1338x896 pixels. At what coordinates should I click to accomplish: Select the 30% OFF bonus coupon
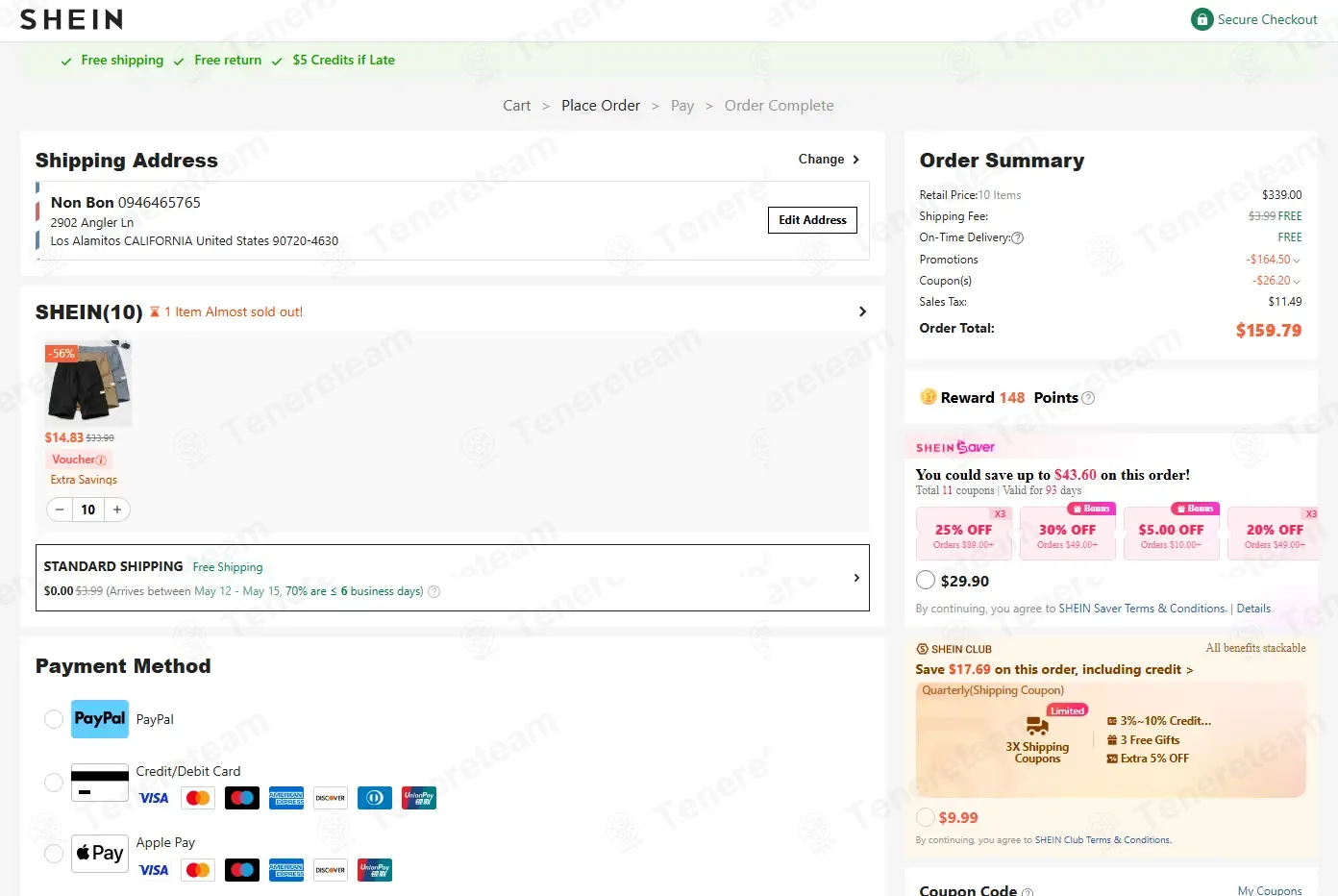click(1067, 534)
